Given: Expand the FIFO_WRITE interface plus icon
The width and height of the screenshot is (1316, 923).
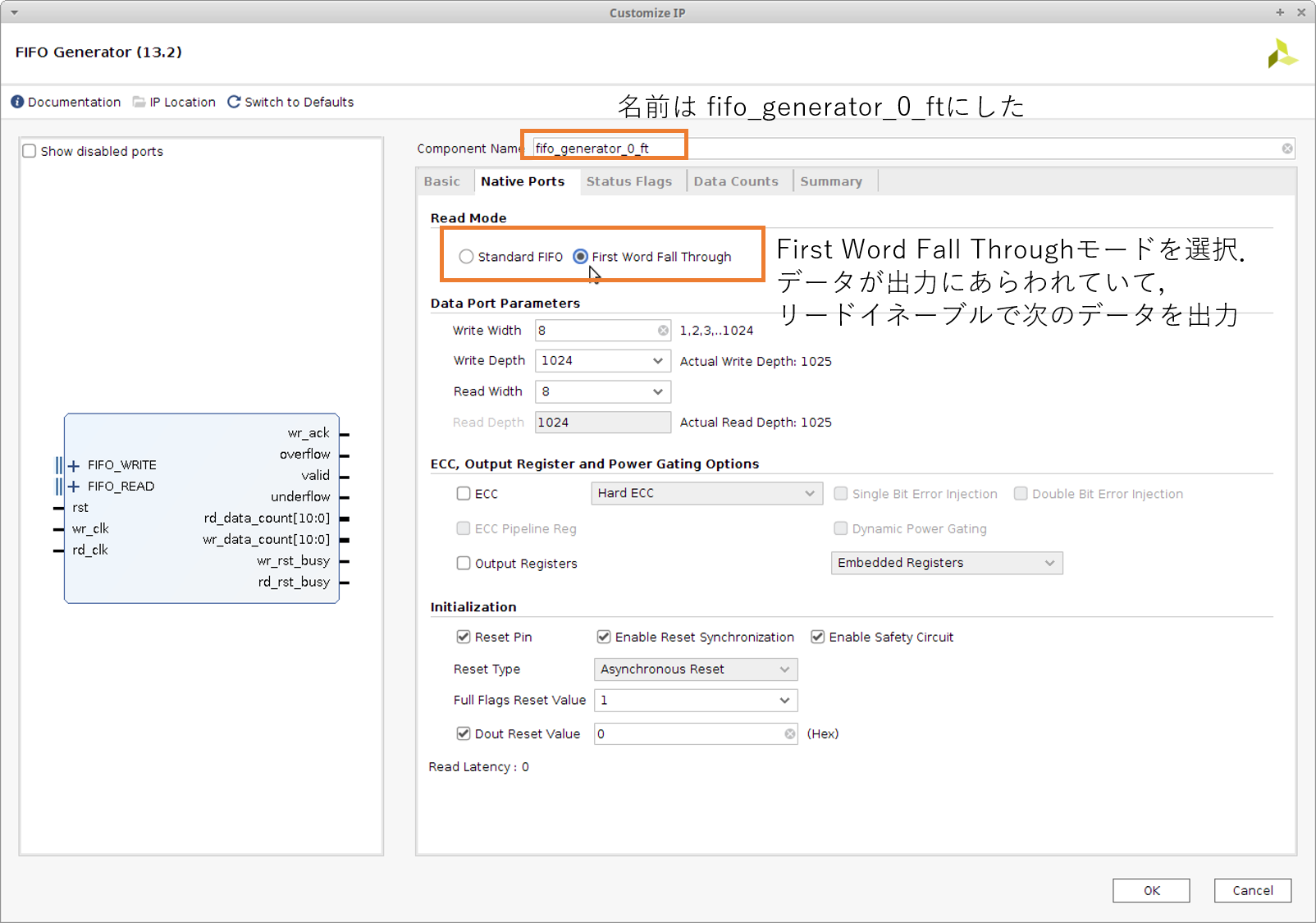Looking at the screenshot, I should click(x=74, y=465).
